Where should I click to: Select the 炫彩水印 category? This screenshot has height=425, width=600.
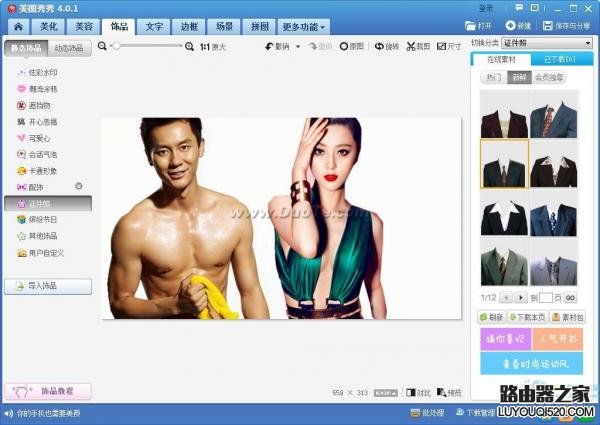click(x=37, y=72)
